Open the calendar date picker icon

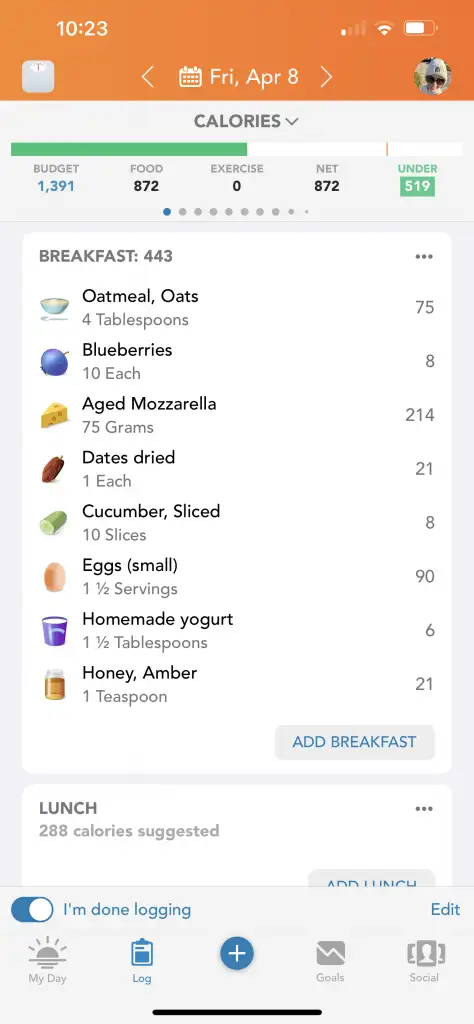coord(190,77)
